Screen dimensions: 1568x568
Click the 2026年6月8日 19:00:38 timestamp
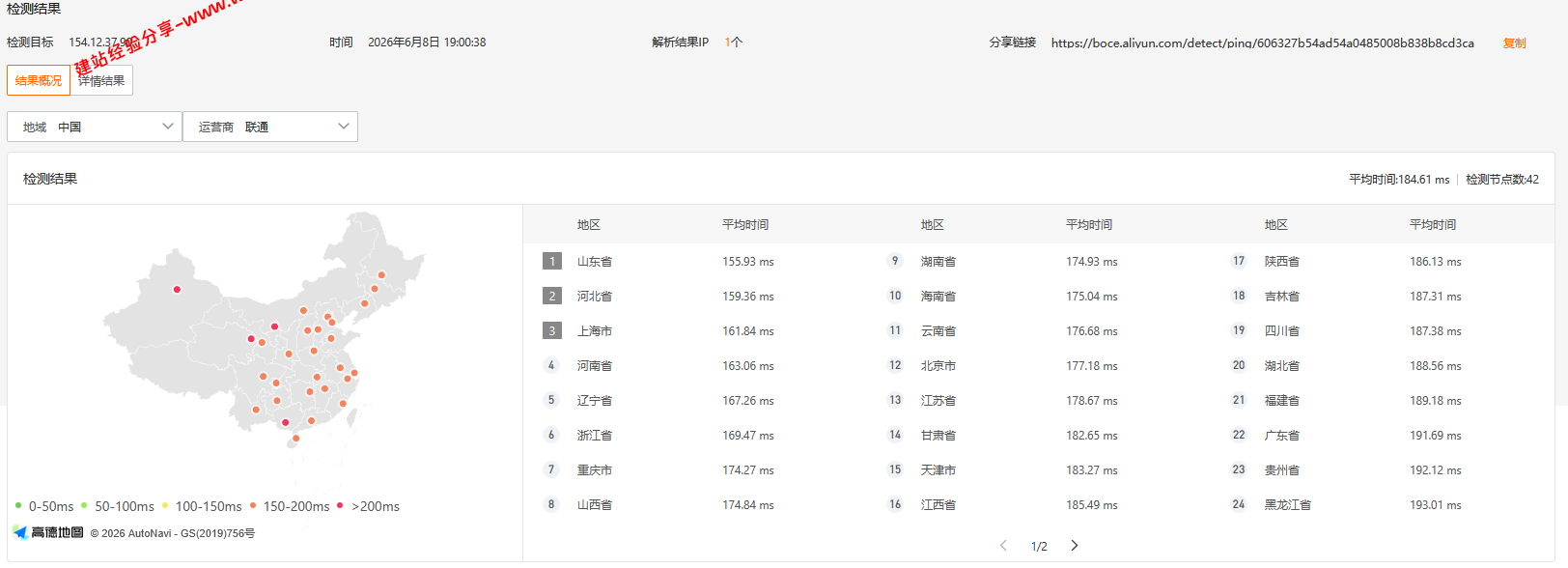point(427,43)
